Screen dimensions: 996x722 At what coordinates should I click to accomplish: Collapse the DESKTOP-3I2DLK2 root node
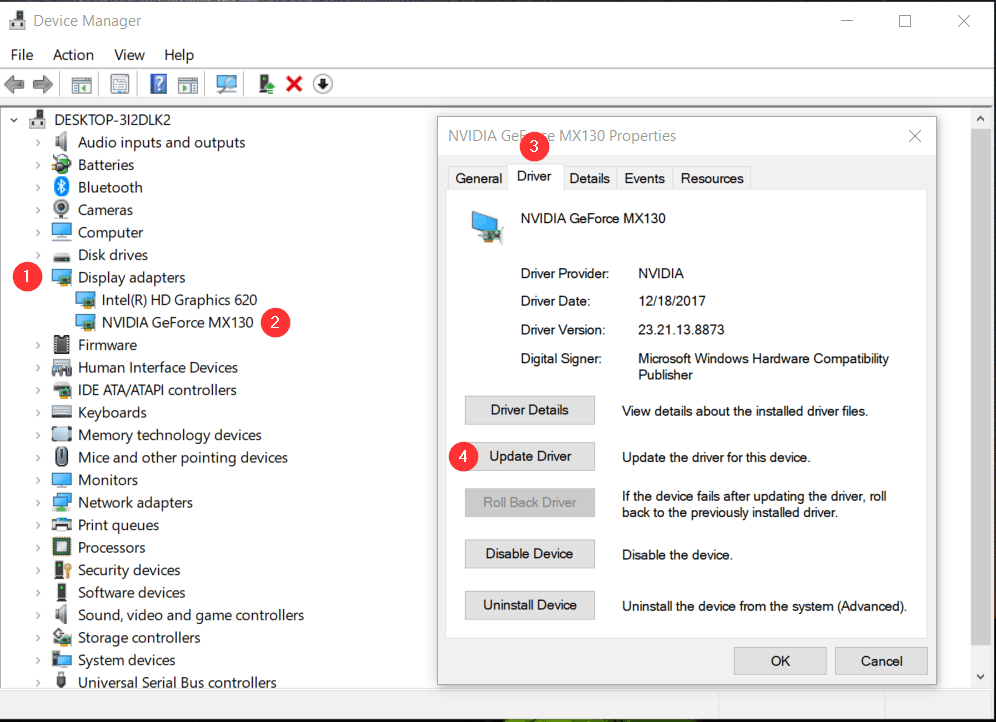click(14, 119)
